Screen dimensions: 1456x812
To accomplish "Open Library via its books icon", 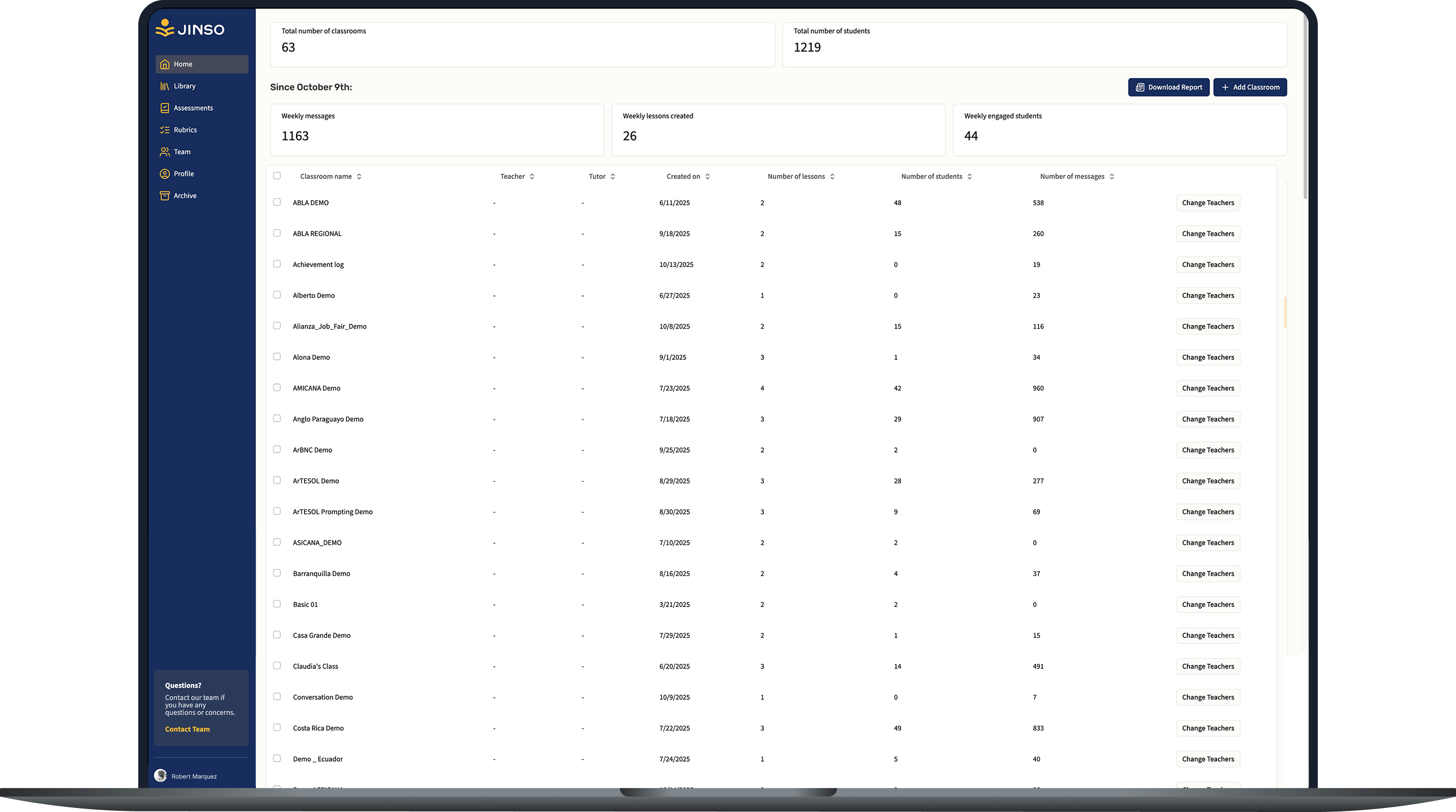I will [x=165, y=86].
